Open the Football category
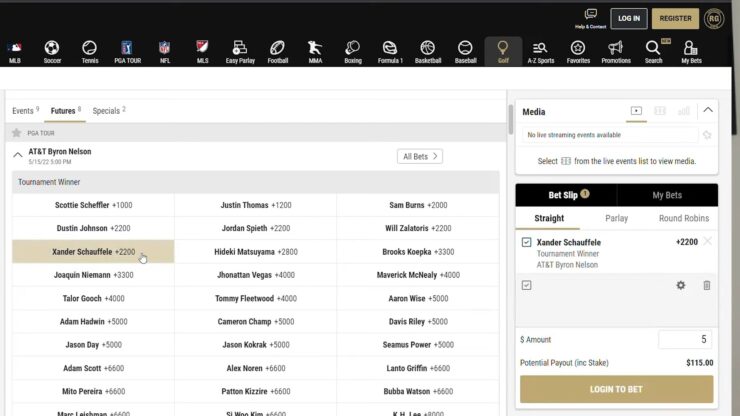 [278, 52]
